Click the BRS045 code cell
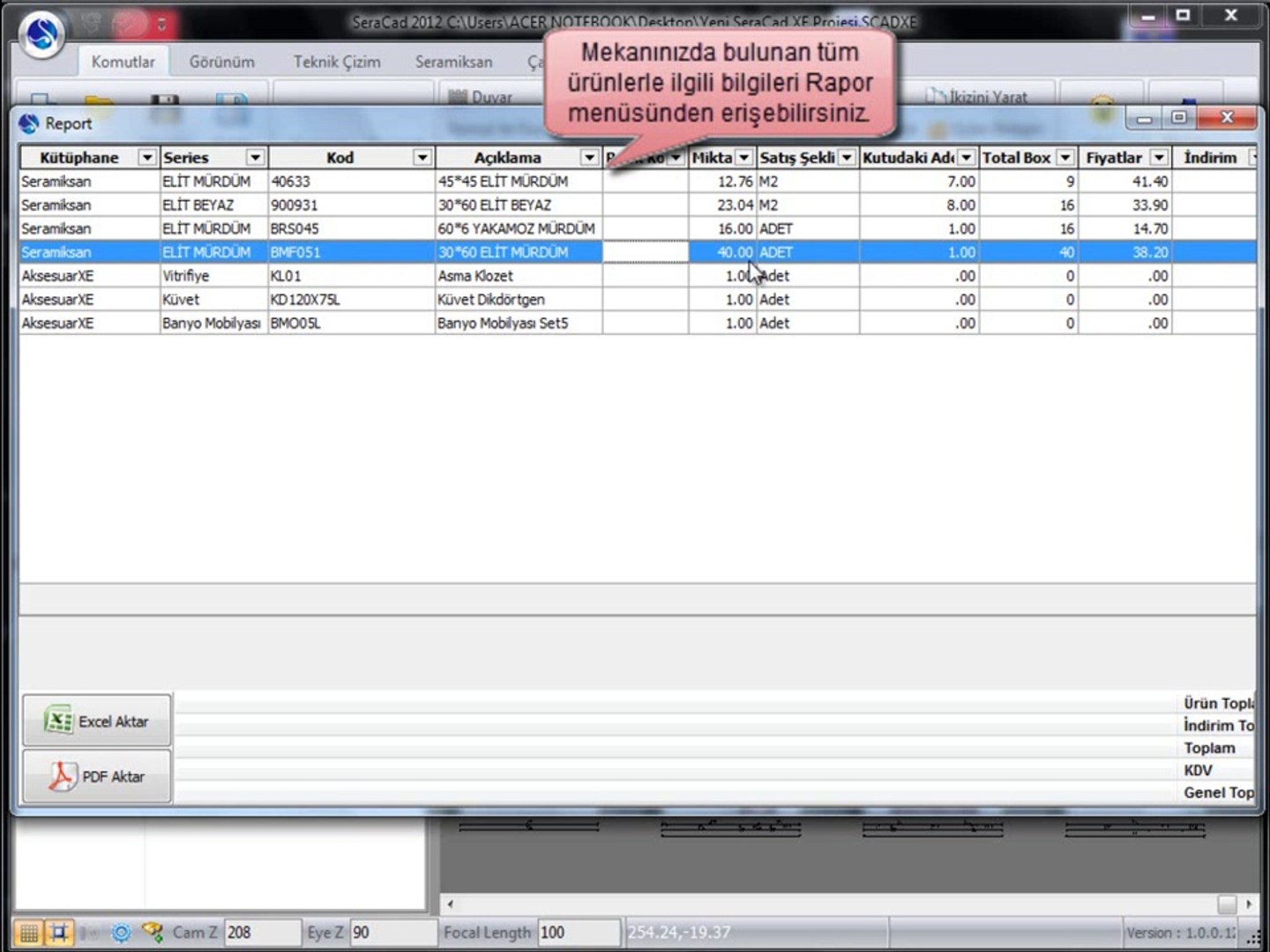 click(351, 229)
